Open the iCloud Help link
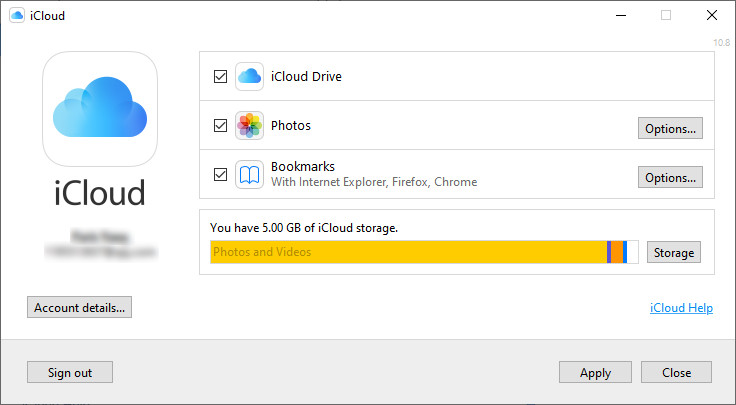 click(x=681, y=308)
